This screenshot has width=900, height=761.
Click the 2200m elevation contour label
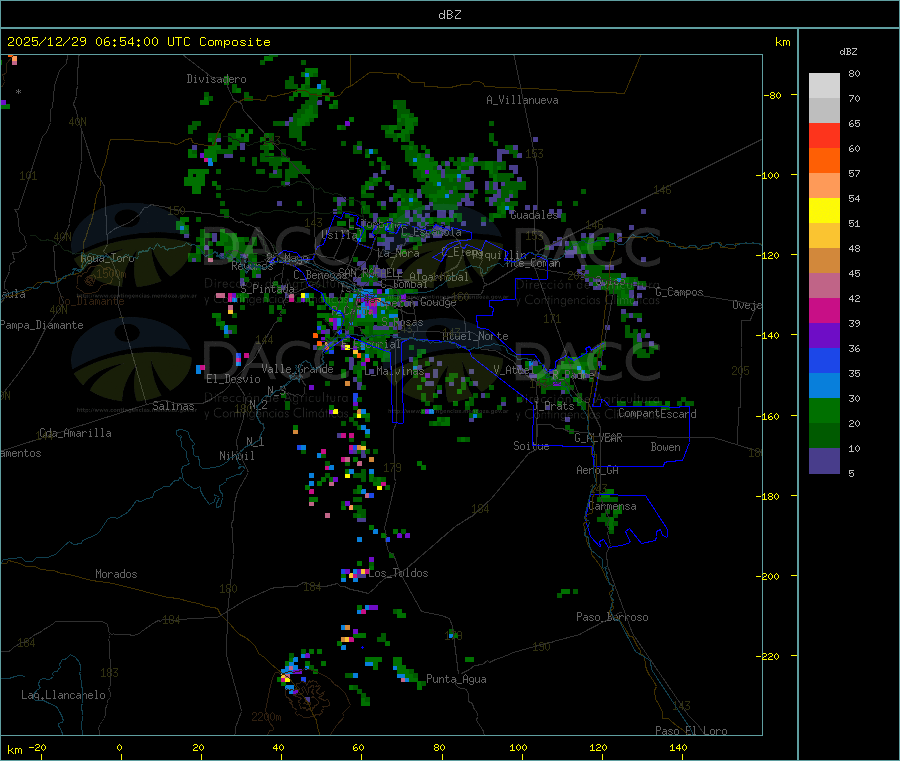pyautogui.click(x=266, y=717)
